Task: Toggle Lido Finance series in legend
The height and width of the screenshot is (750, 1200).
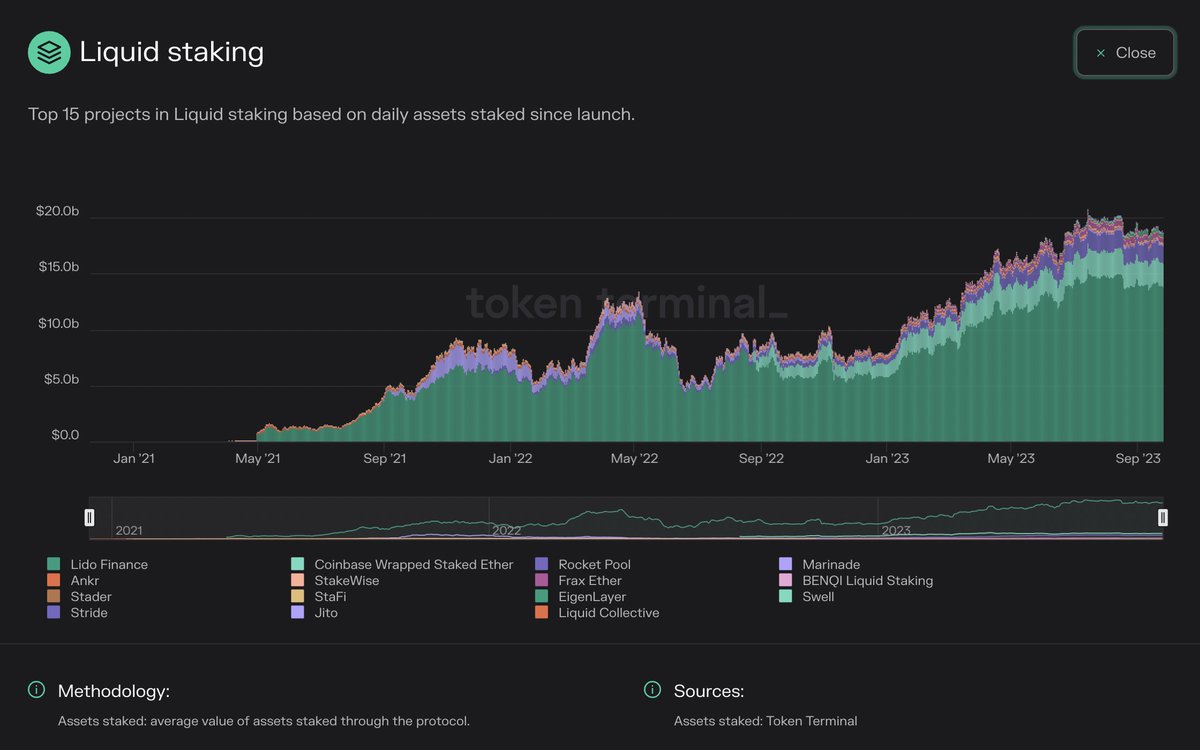Action: pyautogui.click(x=98, y=564)
